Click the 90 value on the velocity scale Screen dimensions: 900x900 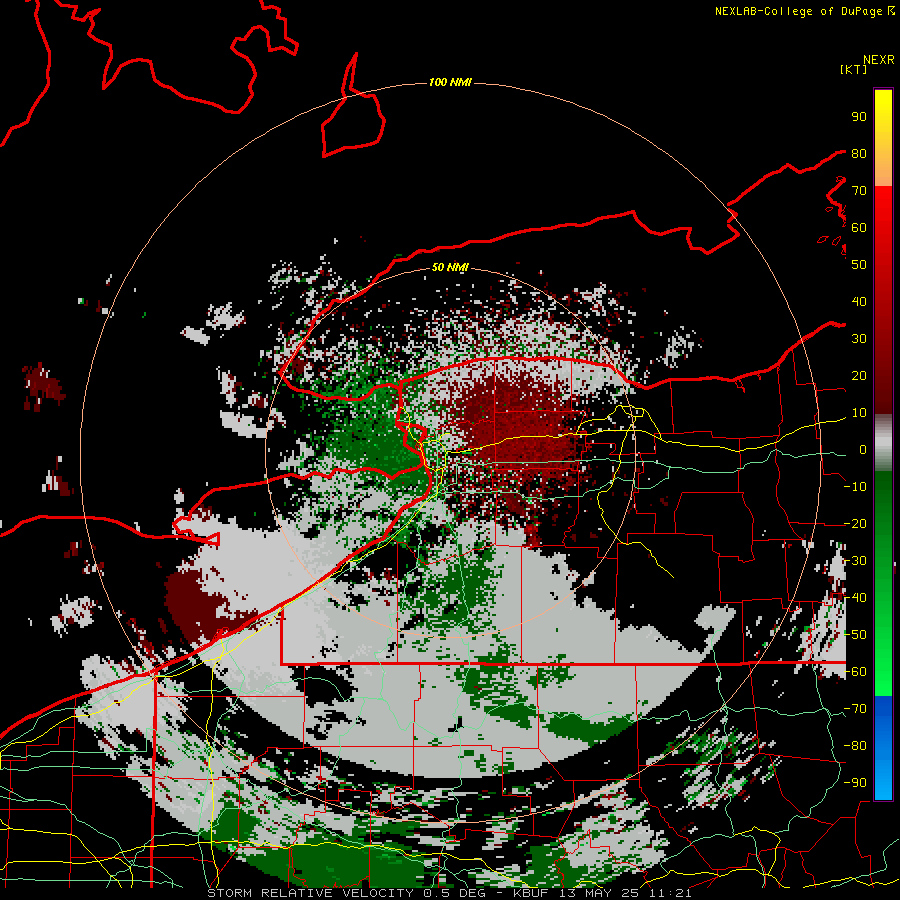(859, 117)
